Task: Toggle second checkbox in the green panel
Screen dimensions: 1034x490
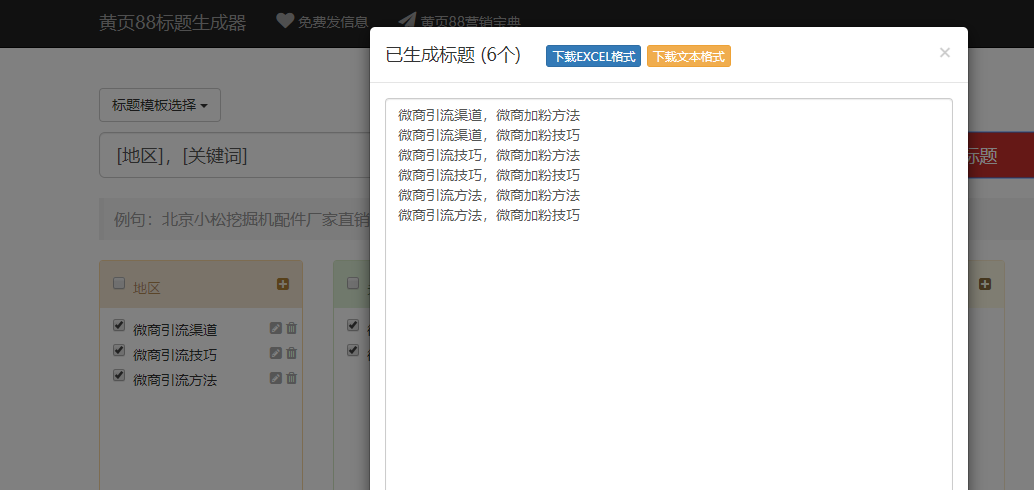Action: (353, 350)
